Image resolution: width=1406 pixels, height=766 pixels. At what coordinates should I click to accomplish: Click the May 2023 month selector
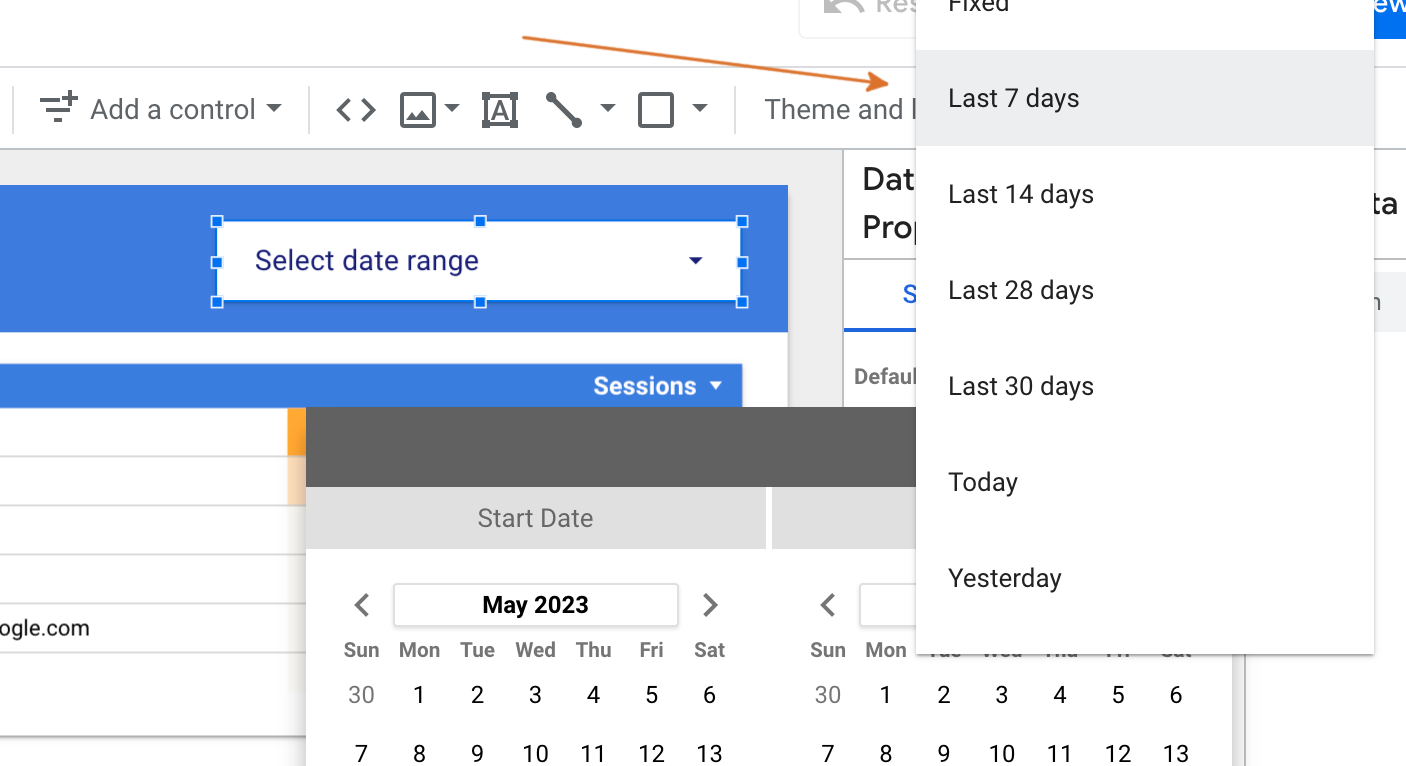[535, 605]
